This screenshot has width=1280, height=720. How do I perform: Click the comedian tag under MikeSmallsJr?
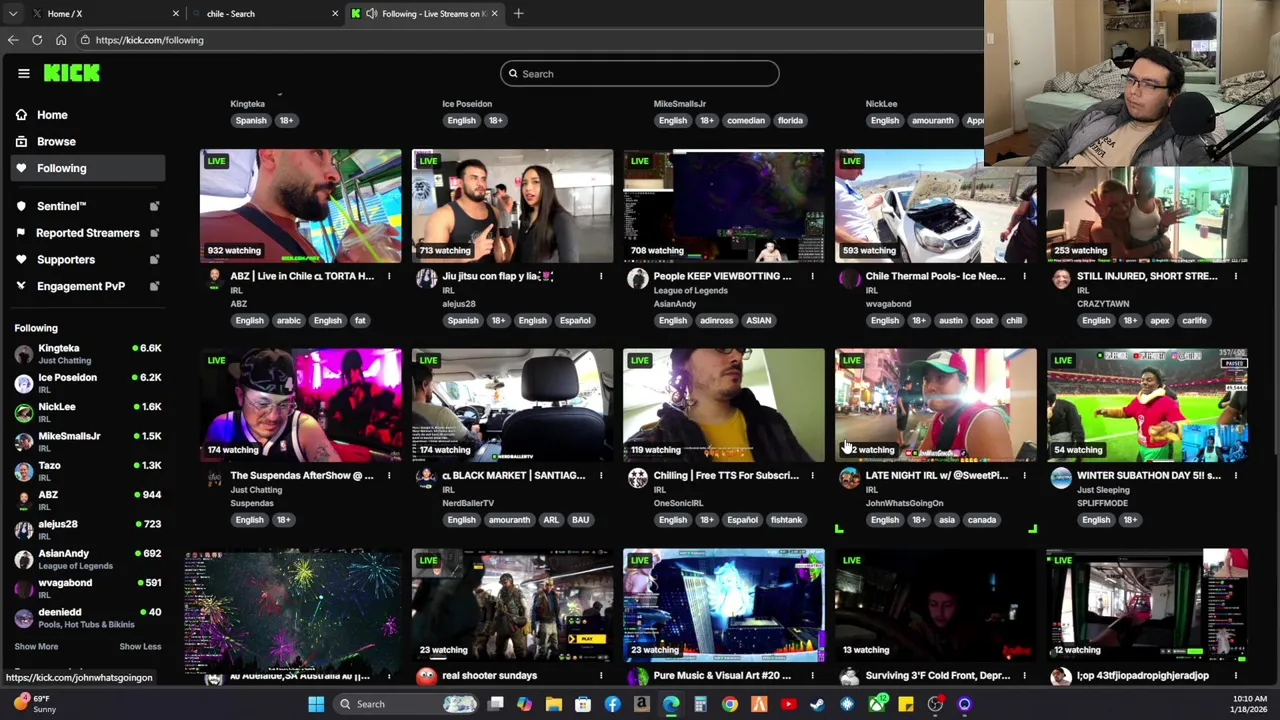click(746, 121)
